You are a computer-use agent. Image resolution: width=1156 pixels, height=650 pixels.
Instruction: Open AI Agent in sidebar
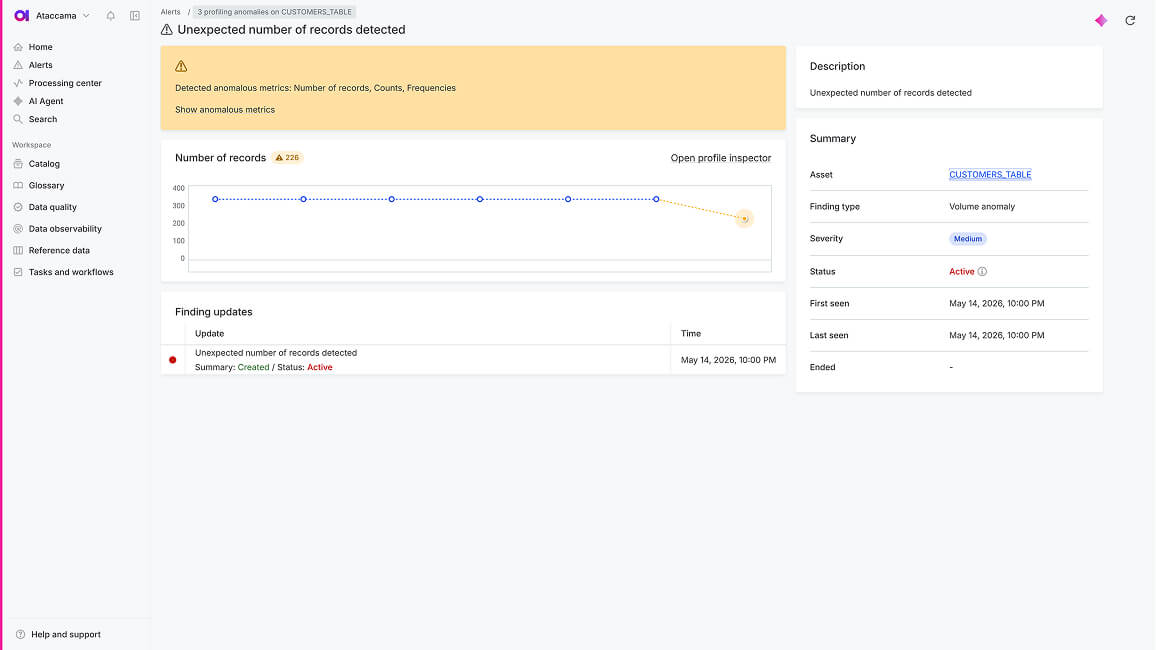click(x=46, y=101)
